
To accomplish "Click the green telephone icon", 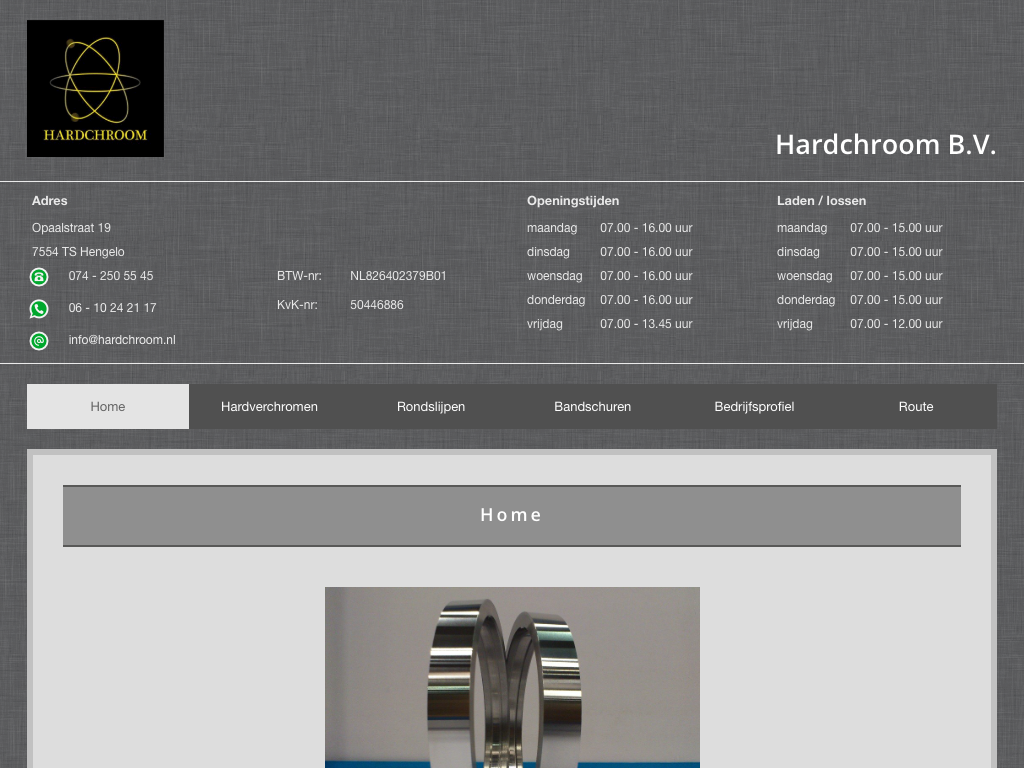I will point(39,277).
